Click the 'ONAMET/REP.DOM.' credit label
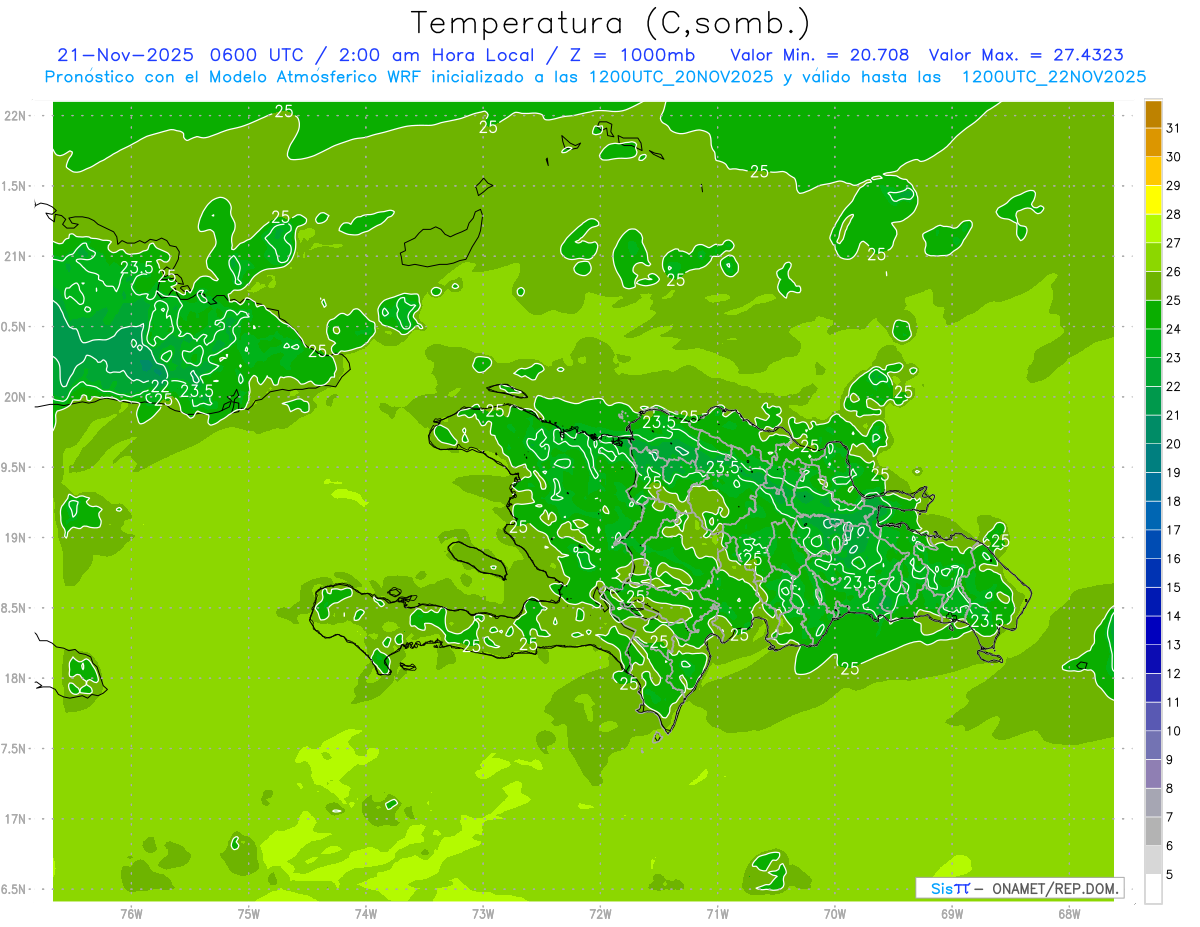 (1055, 888)
